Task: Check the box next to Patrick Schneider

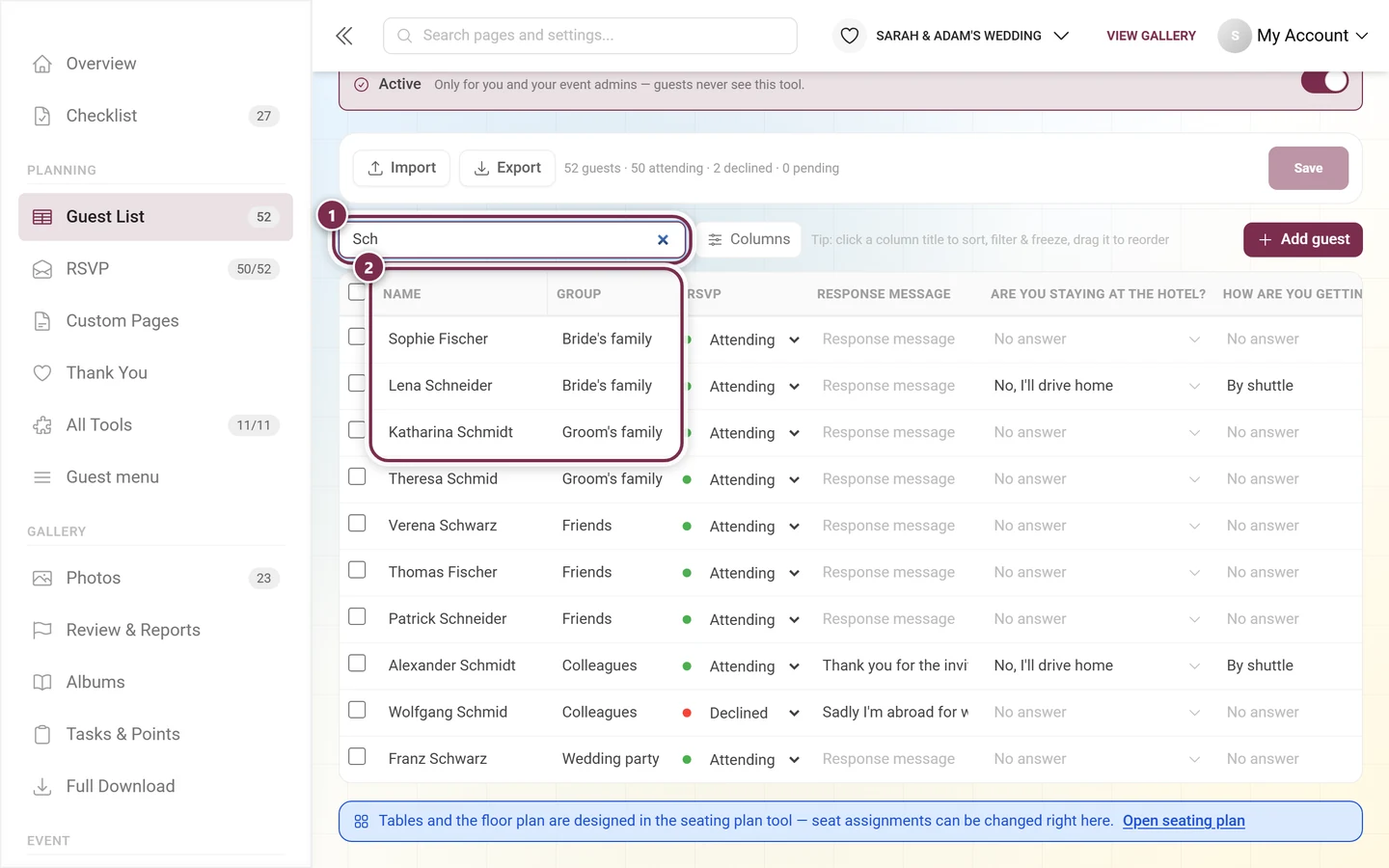Action: (357, 616)
